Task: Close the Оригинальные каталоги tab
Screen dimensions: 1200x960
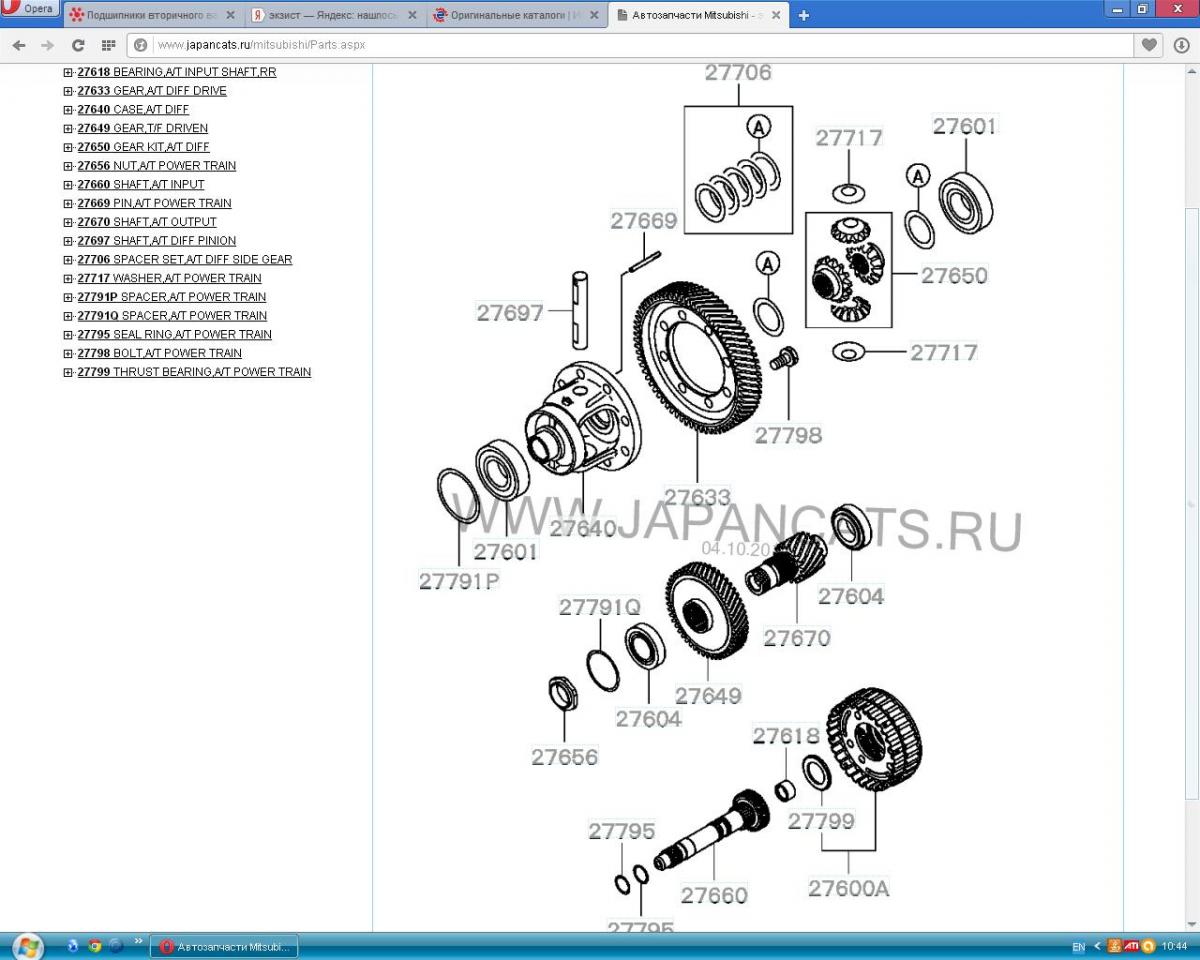Action: click(x=594, y=15)
